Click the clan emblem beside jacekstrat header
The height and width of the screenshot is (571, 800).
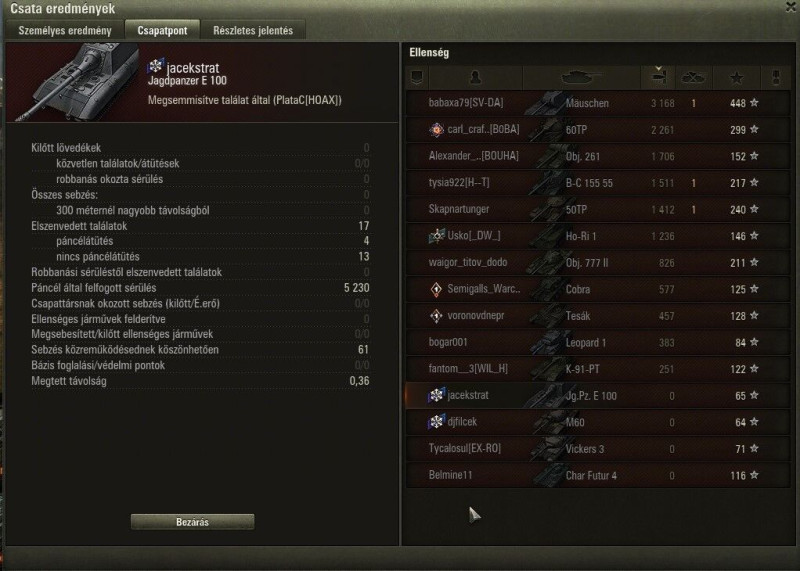coord(156,66)
